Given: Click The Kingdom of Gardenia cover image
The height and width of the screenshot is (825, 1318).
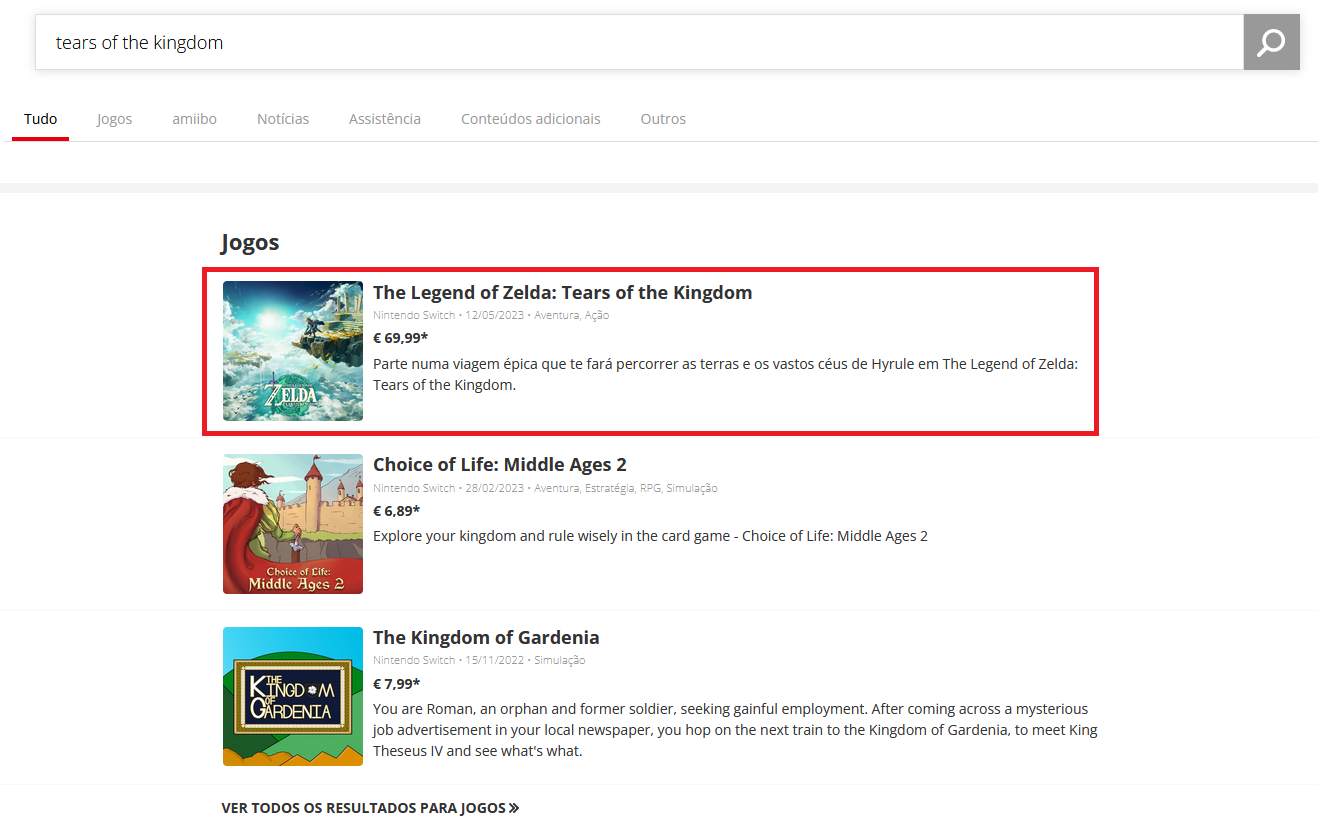Looking at the screenshot, I should point(293,697).
